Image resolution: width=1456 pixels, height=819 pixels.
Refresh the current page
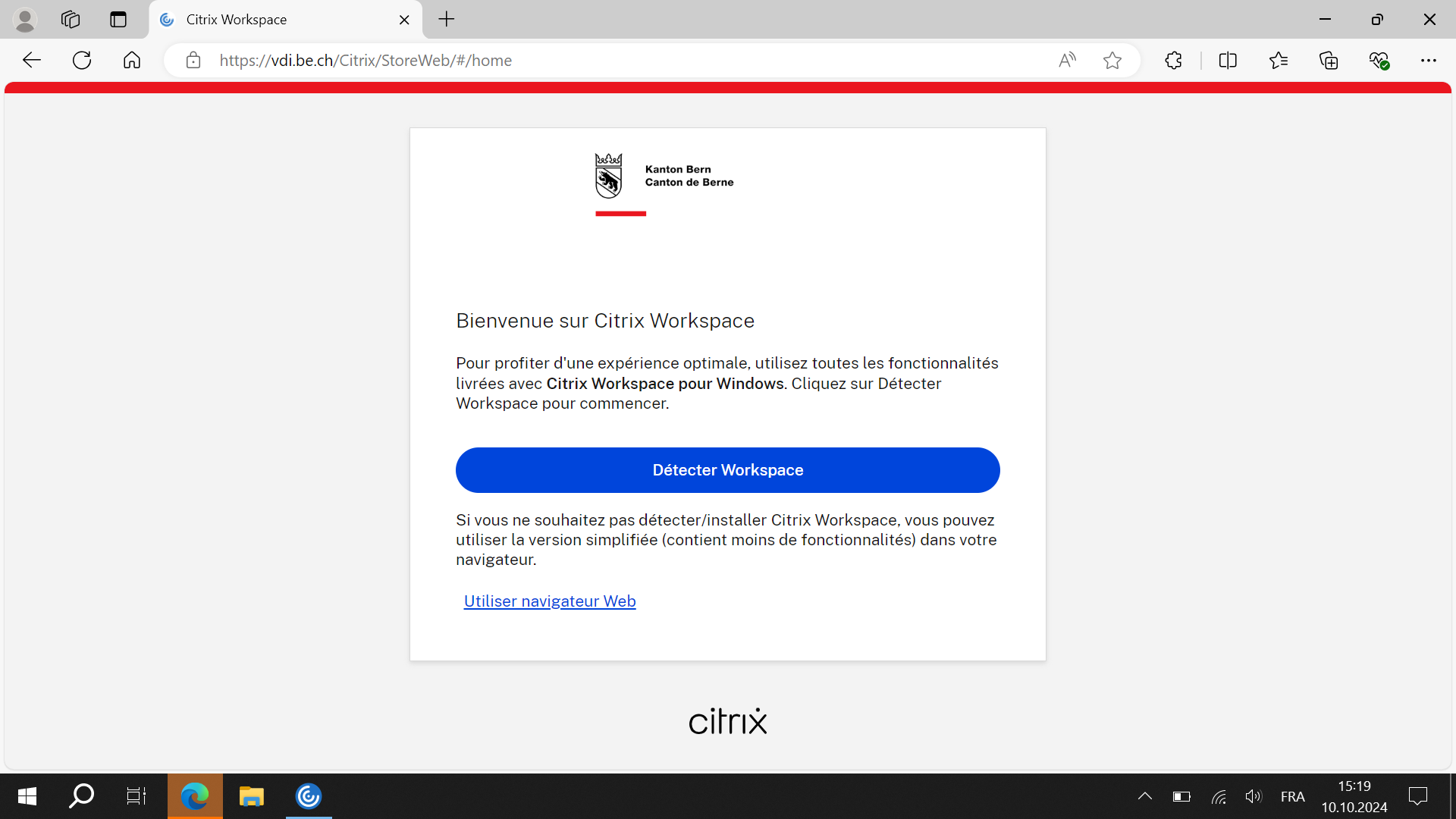(x=82, y=61)
